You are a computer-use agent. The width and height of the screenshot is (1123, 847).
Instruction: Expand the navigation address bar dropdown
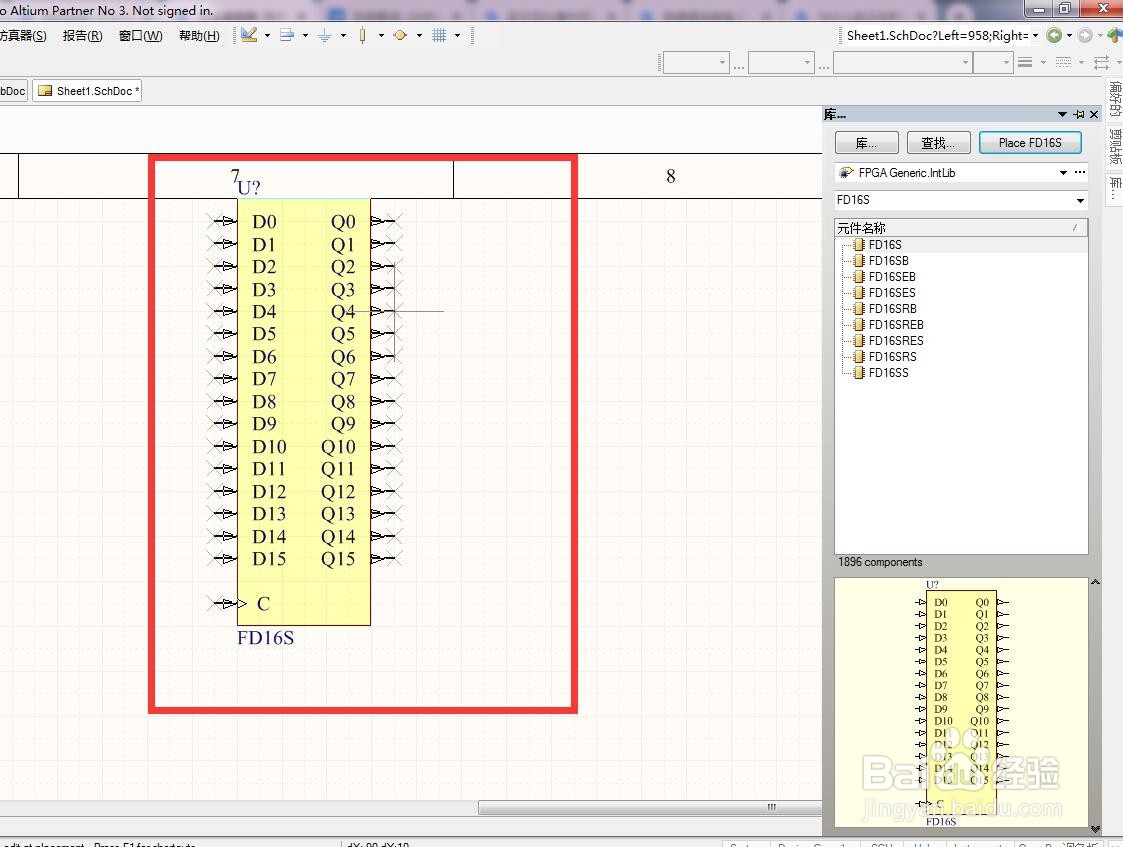tap(1035, 35)
